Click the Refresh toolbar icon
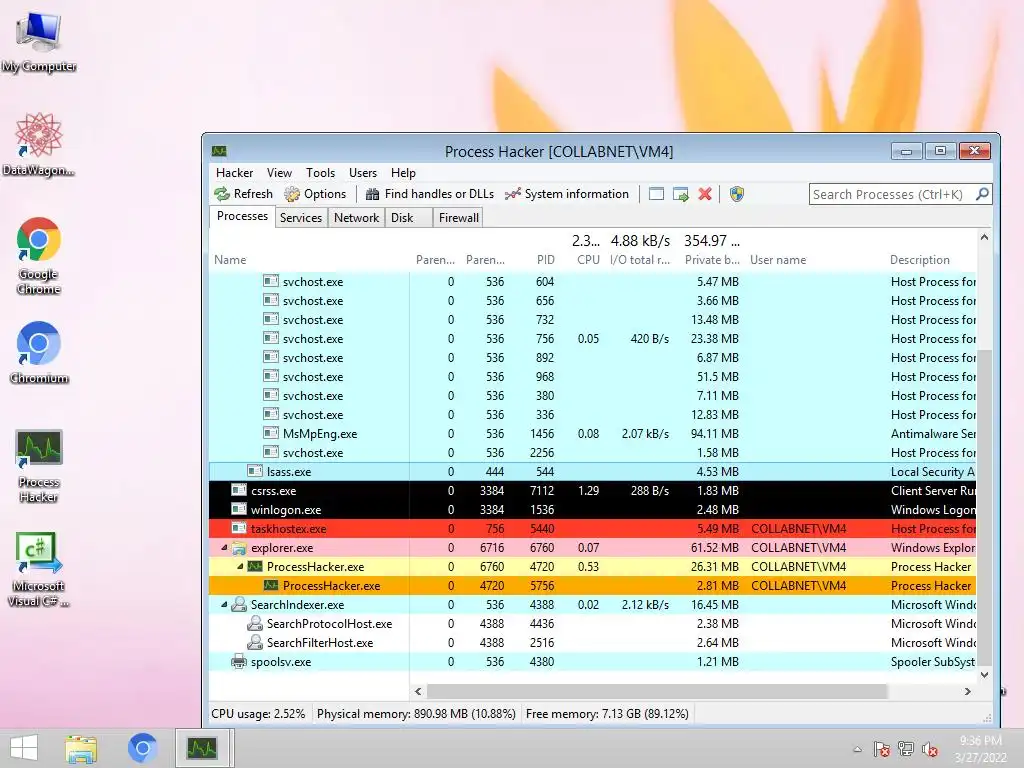This screenshot has height=768, width=1024. click(x=222, y=194)
